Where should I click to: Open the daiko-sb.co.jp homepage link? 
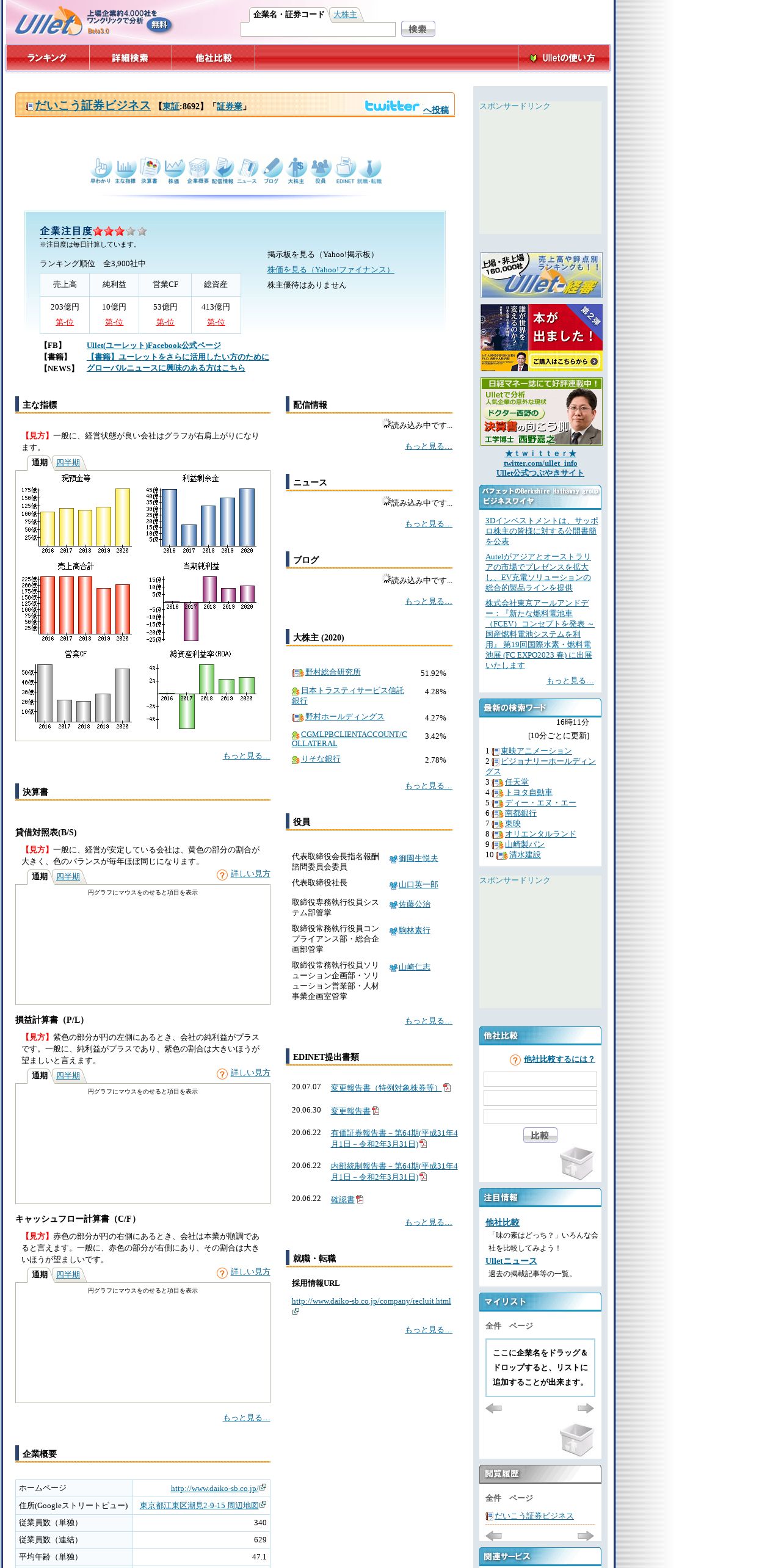(214, 1489)
